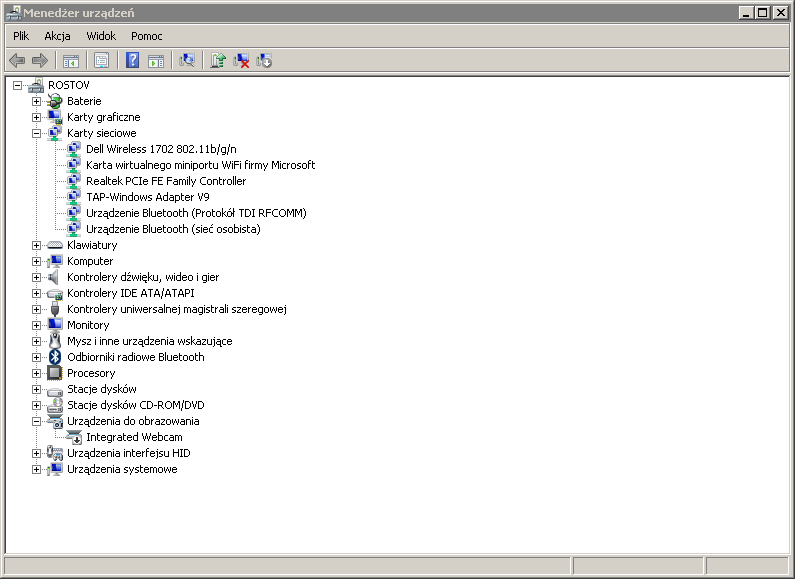
Task: Select the ROSTOV computer icon
Action: pos(36,85)
